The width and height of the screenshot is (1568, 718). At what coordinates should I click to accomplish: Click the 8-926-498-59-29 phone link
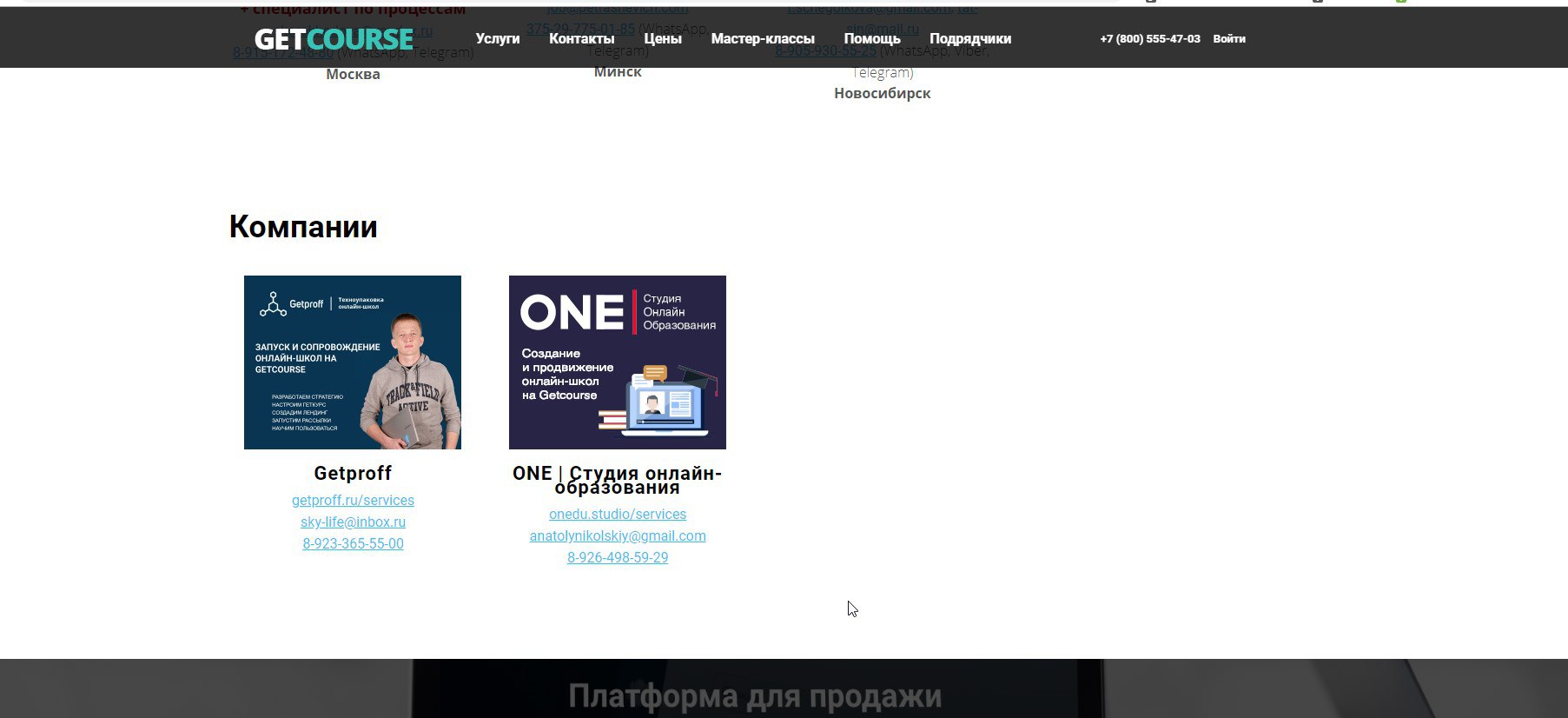pyautogui.click(x=618, y=557)
